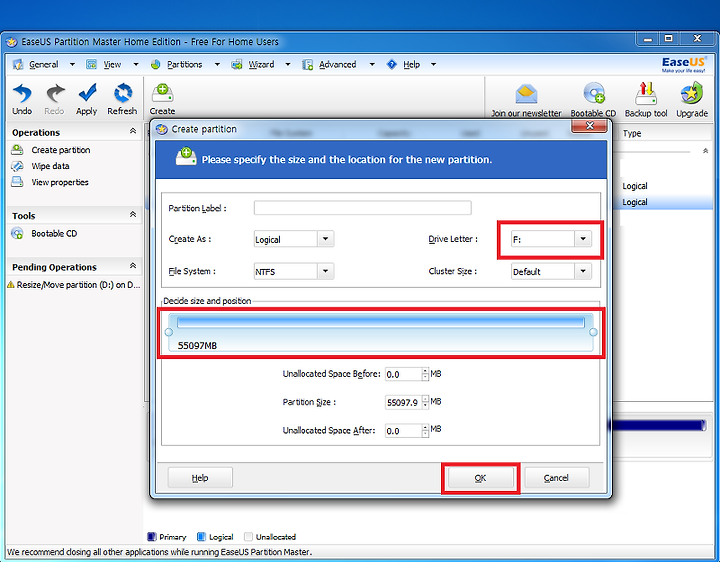The image size is (720, 562).
Task: Open the Drive Letter dropdown
Action: click(583, 239)
